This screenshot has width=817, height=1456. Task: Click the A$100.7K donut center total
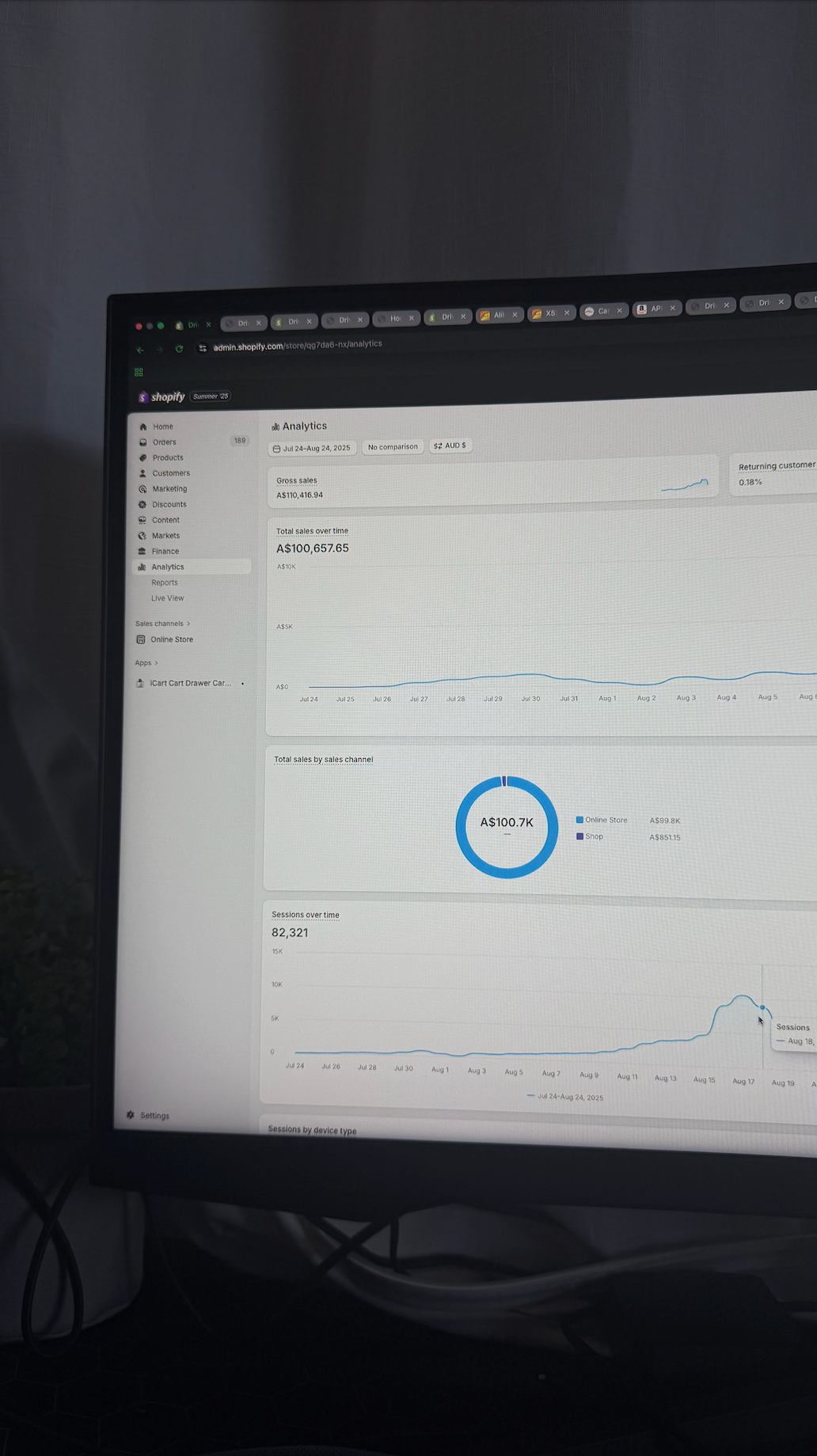[x=507, y=822]
